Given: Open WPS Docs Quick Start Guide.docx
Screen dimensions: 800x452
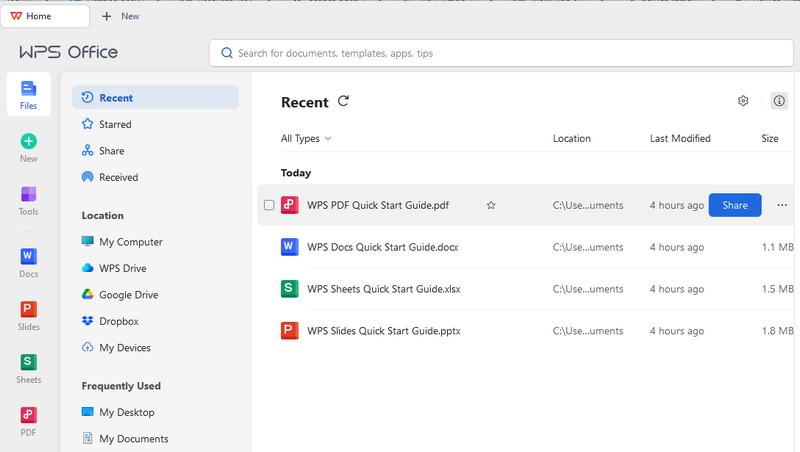Looking at the screenshot, I should coord(383,247).
